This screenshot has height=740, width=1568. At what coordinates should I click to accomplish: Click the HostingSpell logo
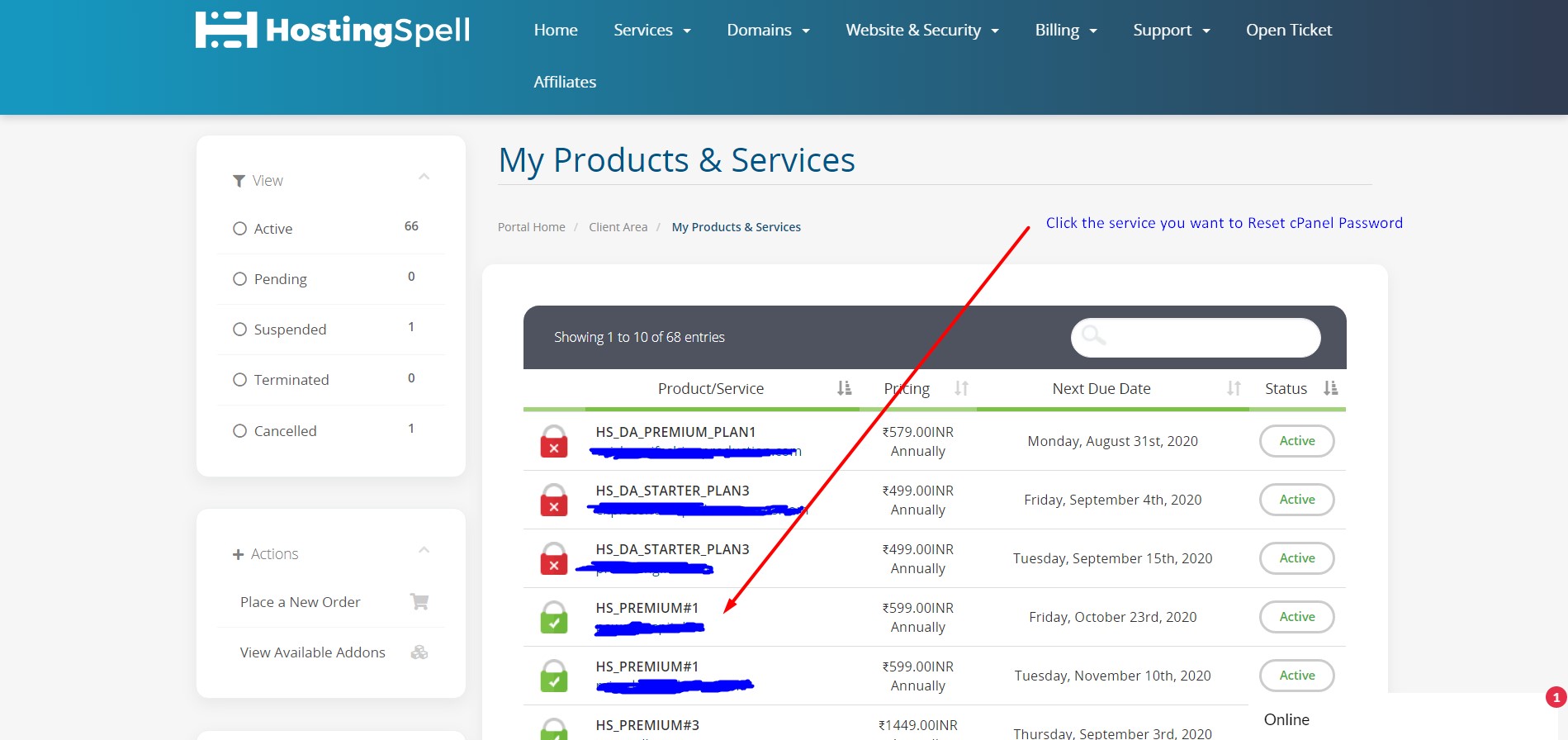(332, 31)
